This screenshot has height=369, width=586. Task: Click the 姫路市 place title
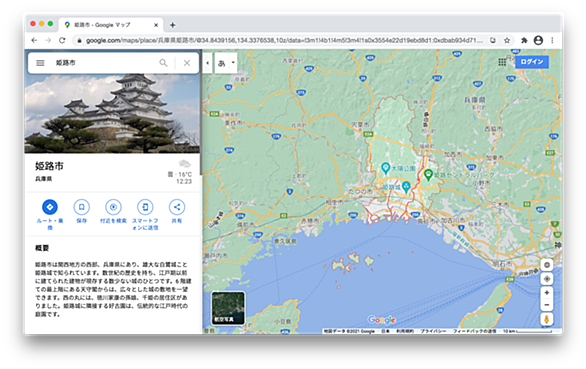pos(49,166)
